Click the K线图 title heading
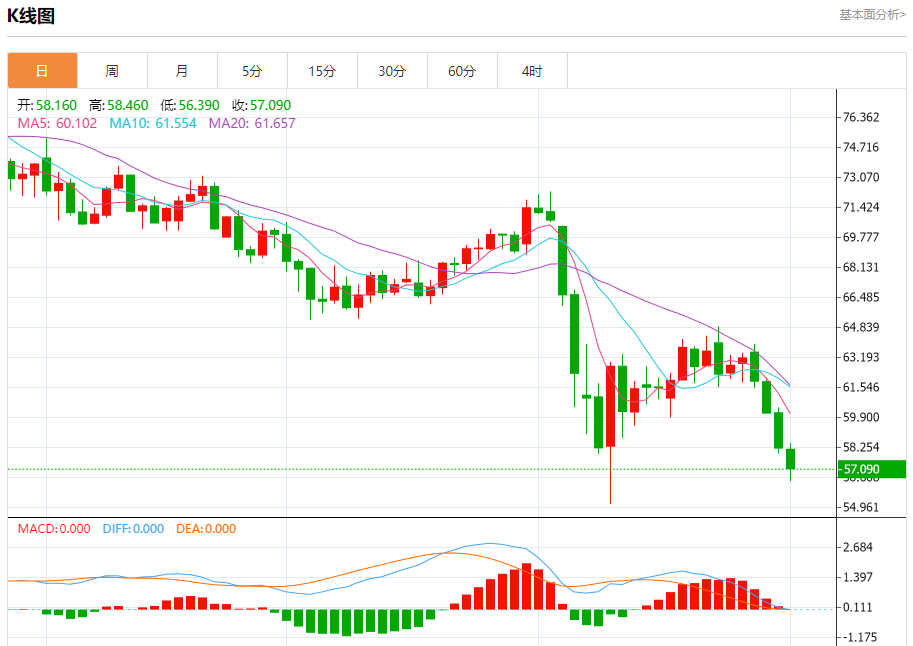The height and width of the screenshot is (646, 913). tap(31, 16)
